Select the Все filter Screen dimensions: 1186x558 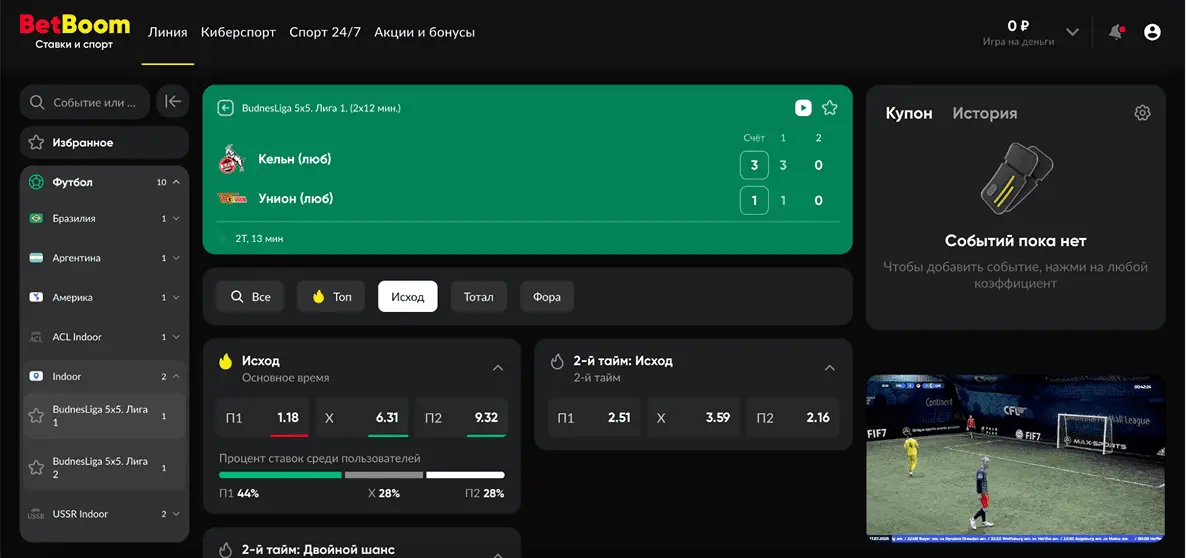(x=250, y=297)
